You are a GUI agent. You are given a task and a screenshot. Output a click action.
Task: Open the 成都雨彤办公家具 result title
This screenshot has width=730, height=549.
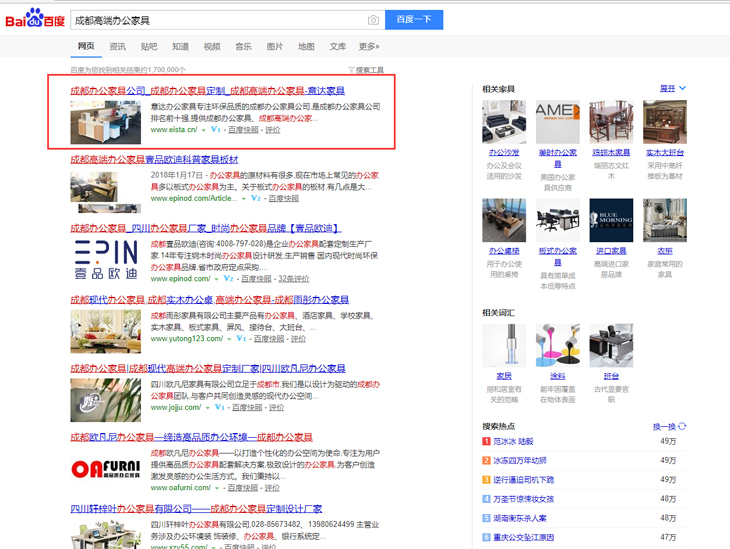coord(210,299)
